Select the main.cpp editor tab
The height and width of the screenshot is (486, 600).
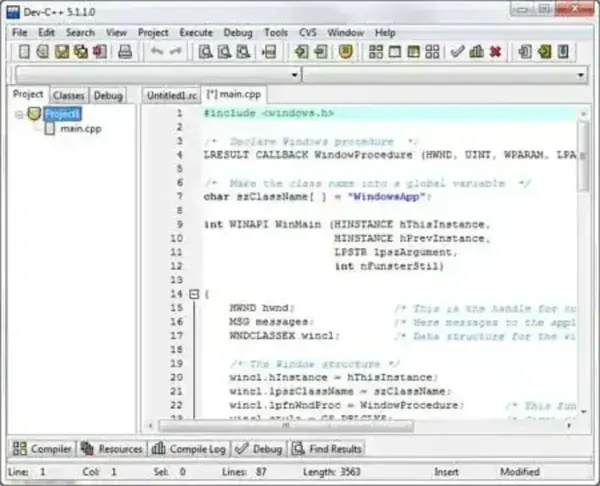point(234,94)
